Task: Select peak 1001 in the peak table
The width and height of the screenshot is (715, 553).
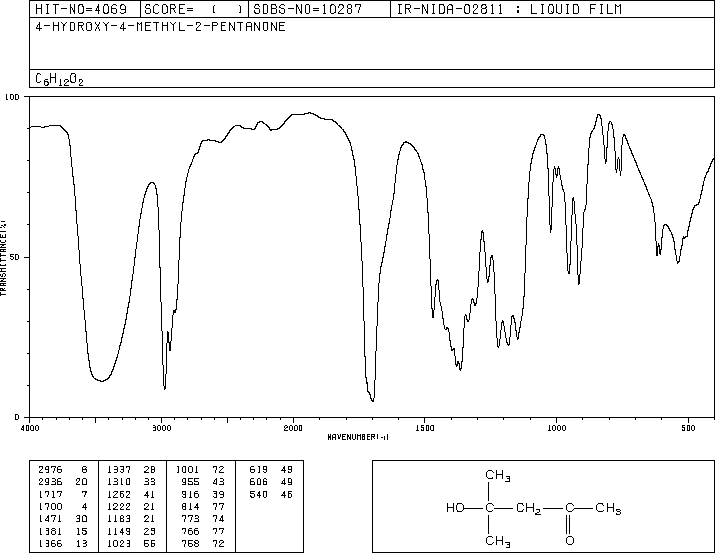Action: [x=187, y=470]
